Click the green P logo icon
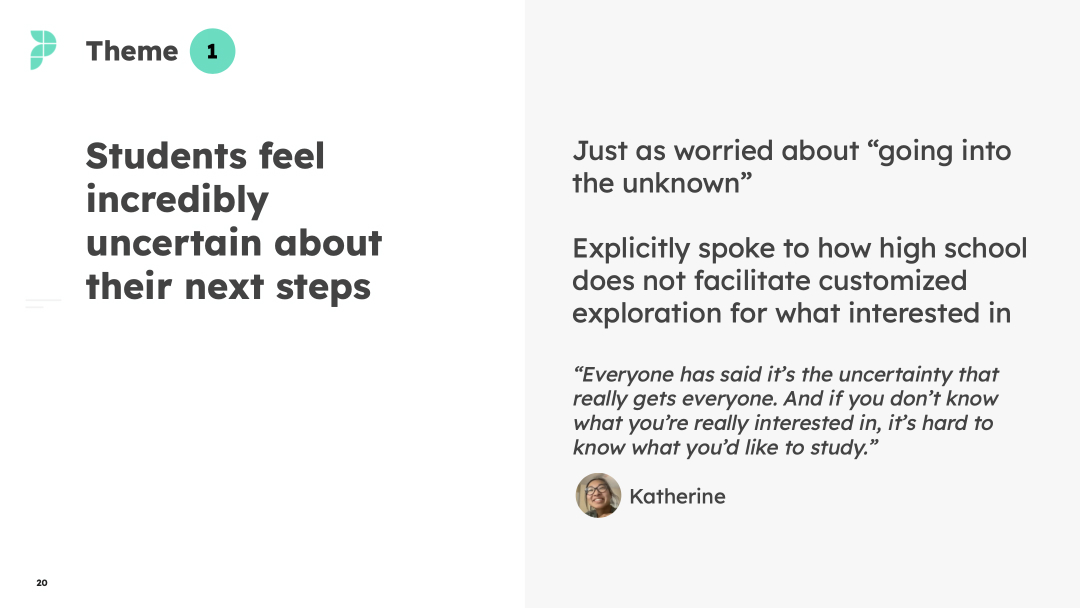This screenshot has height=608, width=1080. coord(43,50)
